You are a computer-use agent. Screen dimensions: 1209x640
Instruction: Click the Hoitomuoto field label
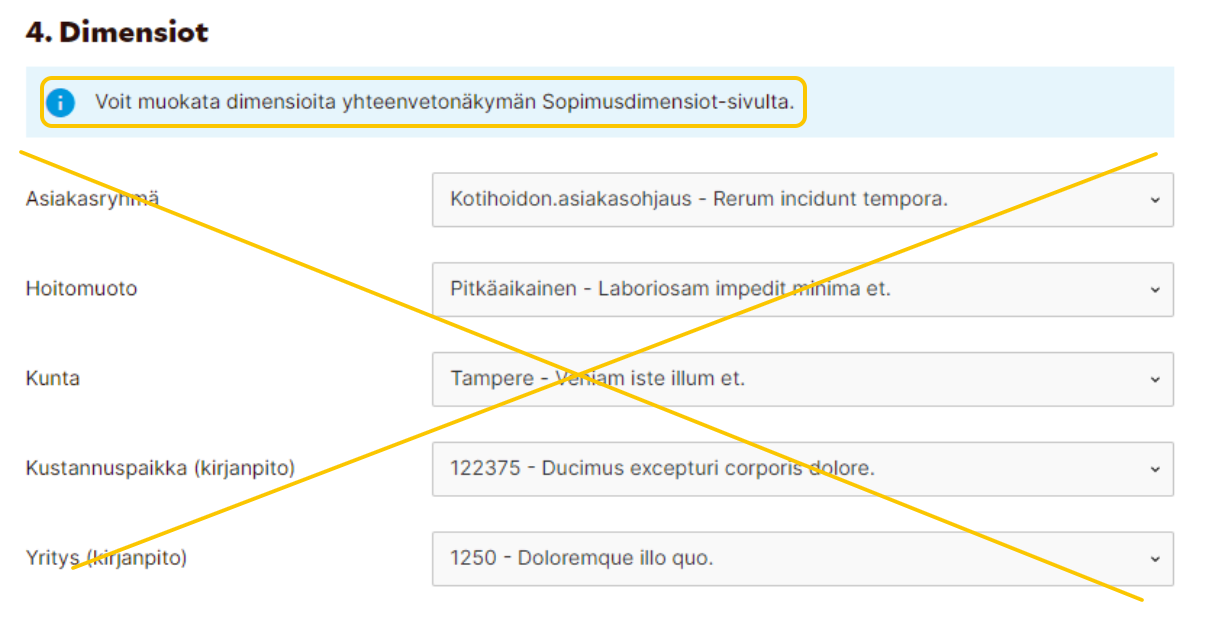click(x=81, y=289)
